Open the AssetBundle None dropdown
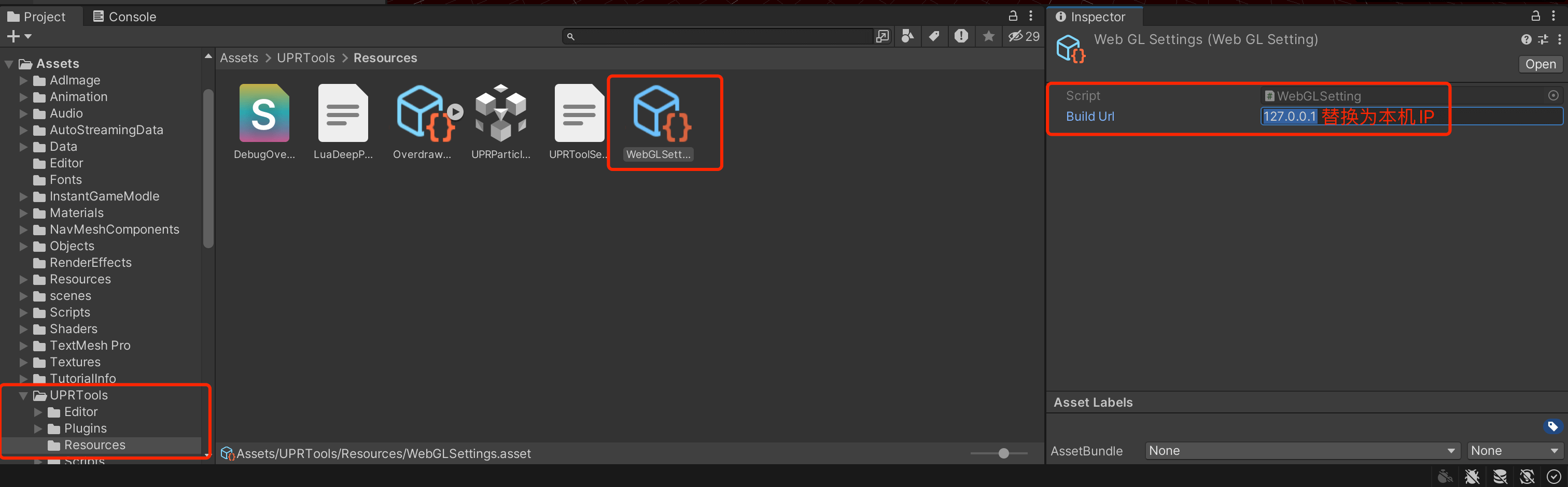 (x=1301, y=451)
